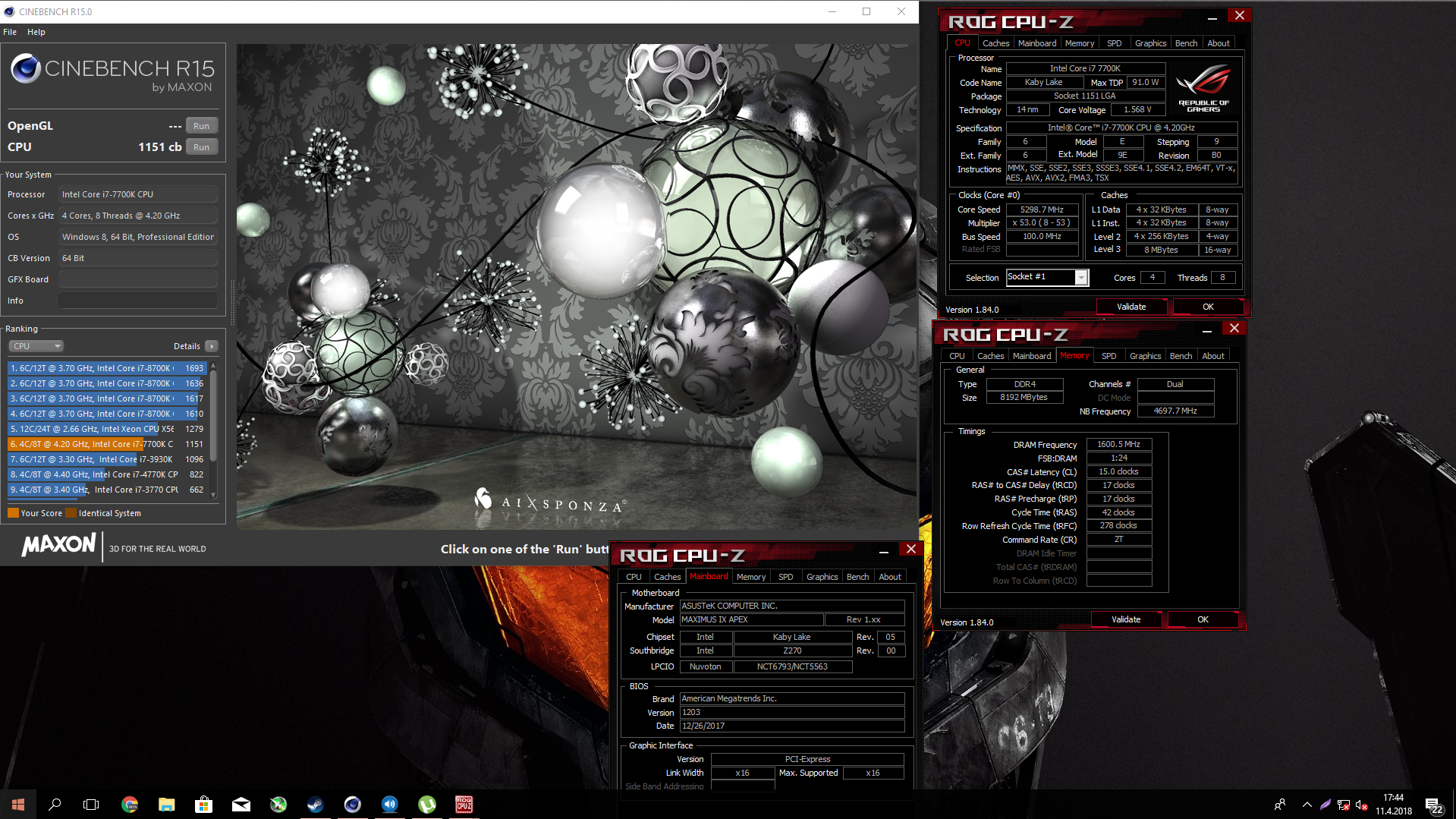Open the Help menu in Cinebench

pyautogui.click(x=36, y=32)
